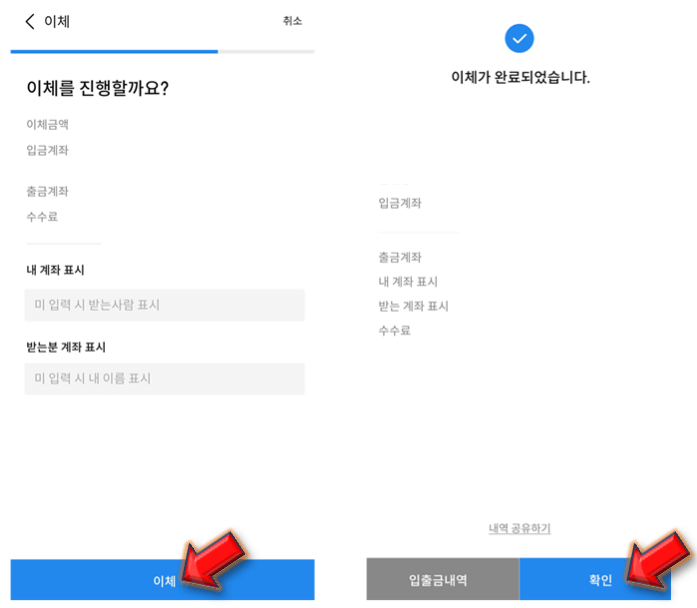
Task: Select the 이체를 진행할까요? heading
Action: click(x=97, y=88)
